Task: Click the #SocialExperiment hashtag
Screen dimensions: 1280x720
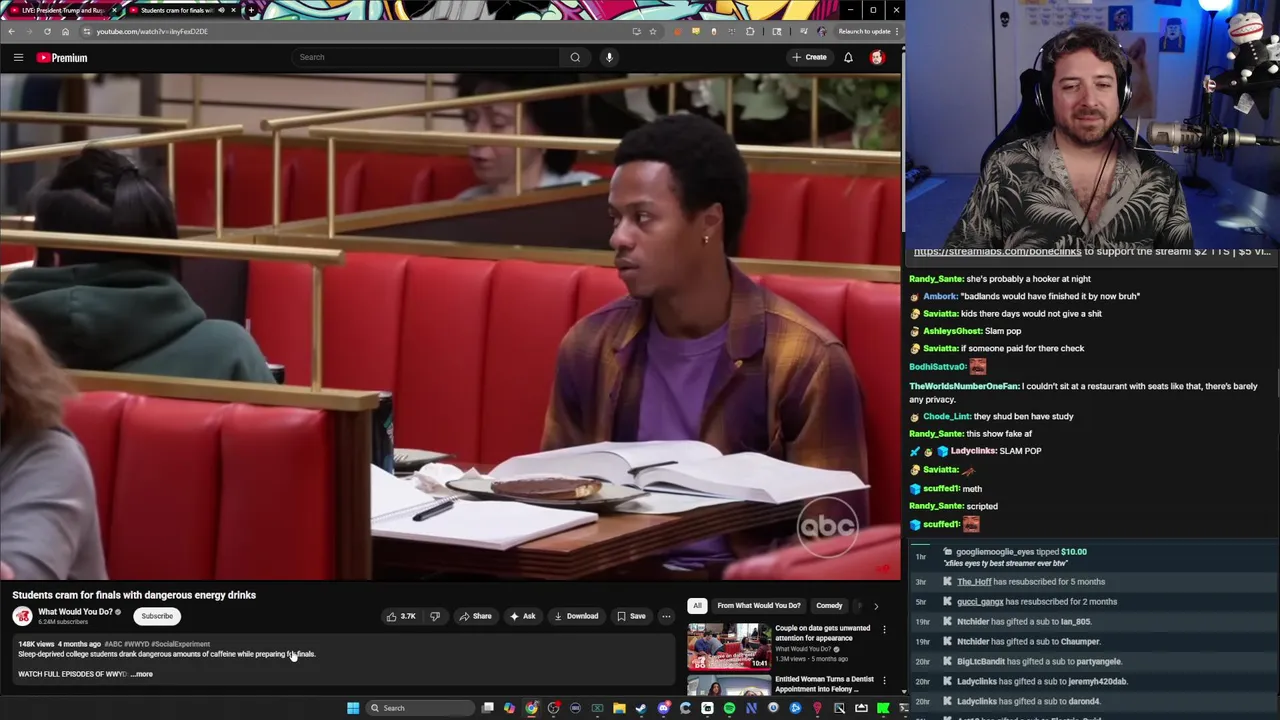Action: click(x=181, y=644)
